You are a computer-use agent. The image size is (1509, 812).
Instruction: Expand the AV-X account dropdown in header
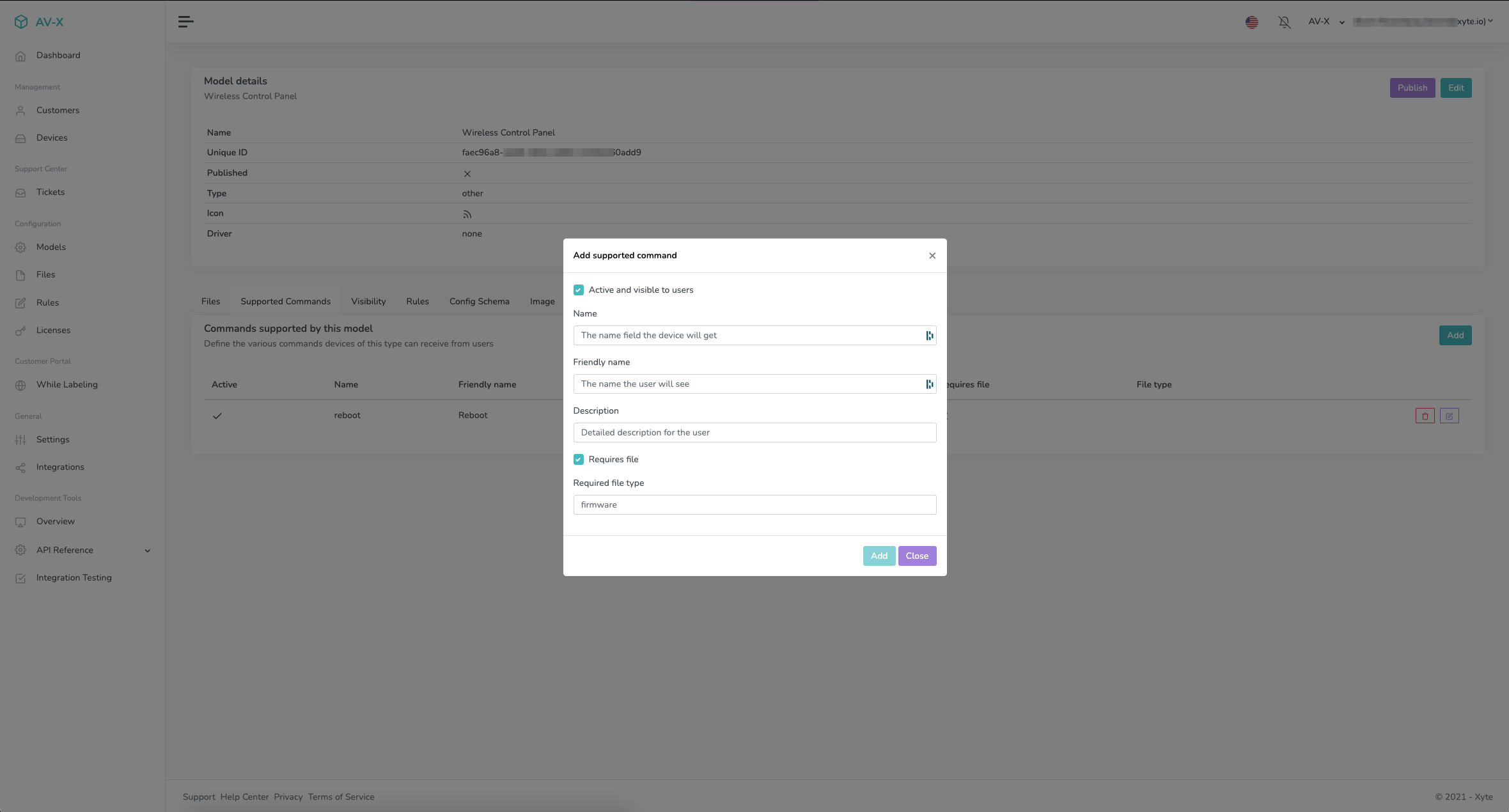tap(1325, 22)
